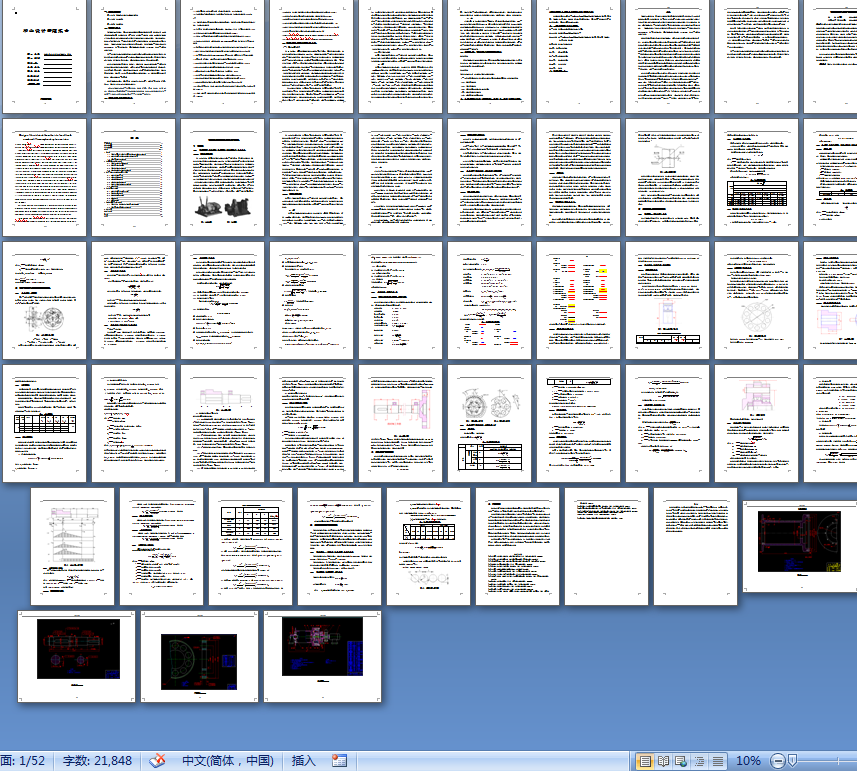The image size is (857, 771).
Task: Click the page with only a short top paragraph
Action: (606, 546)
